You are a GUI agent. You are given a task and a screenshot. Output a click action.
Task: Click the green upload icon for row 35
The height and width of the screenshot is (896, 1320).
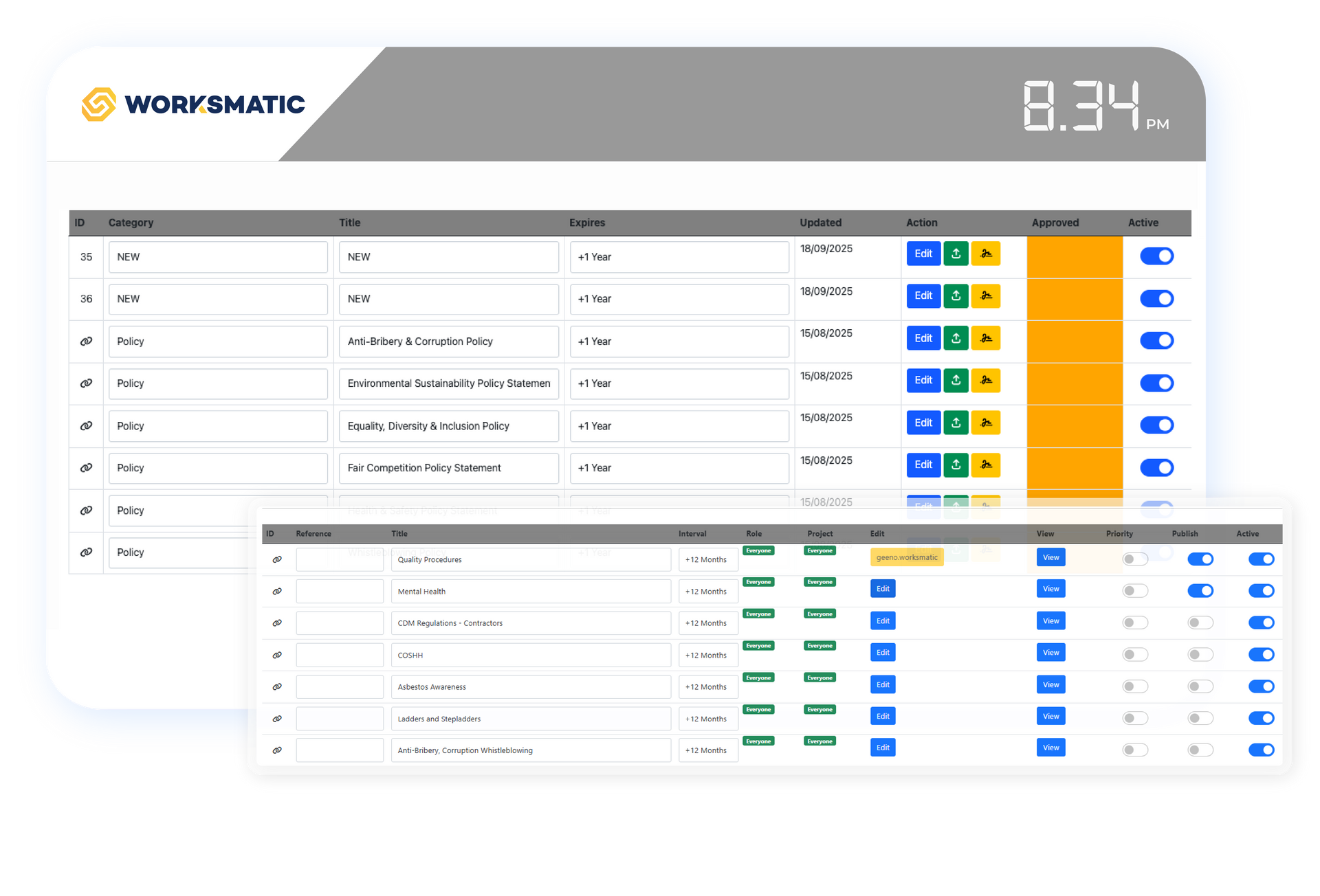[956, 254]
